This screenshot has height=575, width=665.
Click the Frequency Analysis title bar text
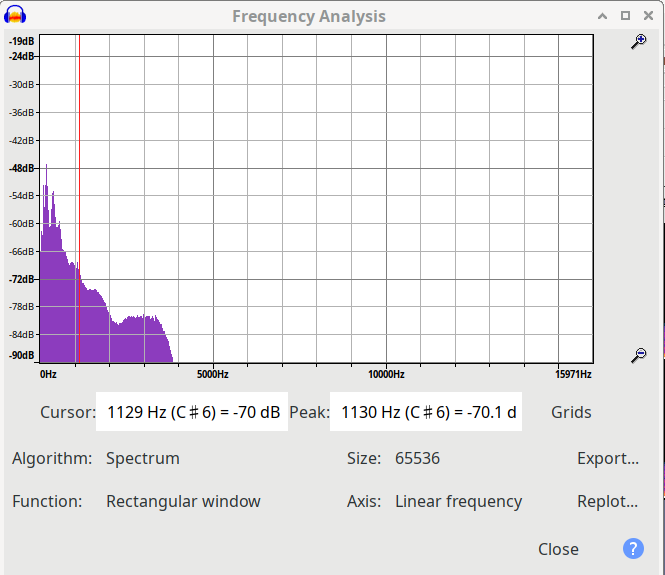pyautogui.click(x=309, y=16)
